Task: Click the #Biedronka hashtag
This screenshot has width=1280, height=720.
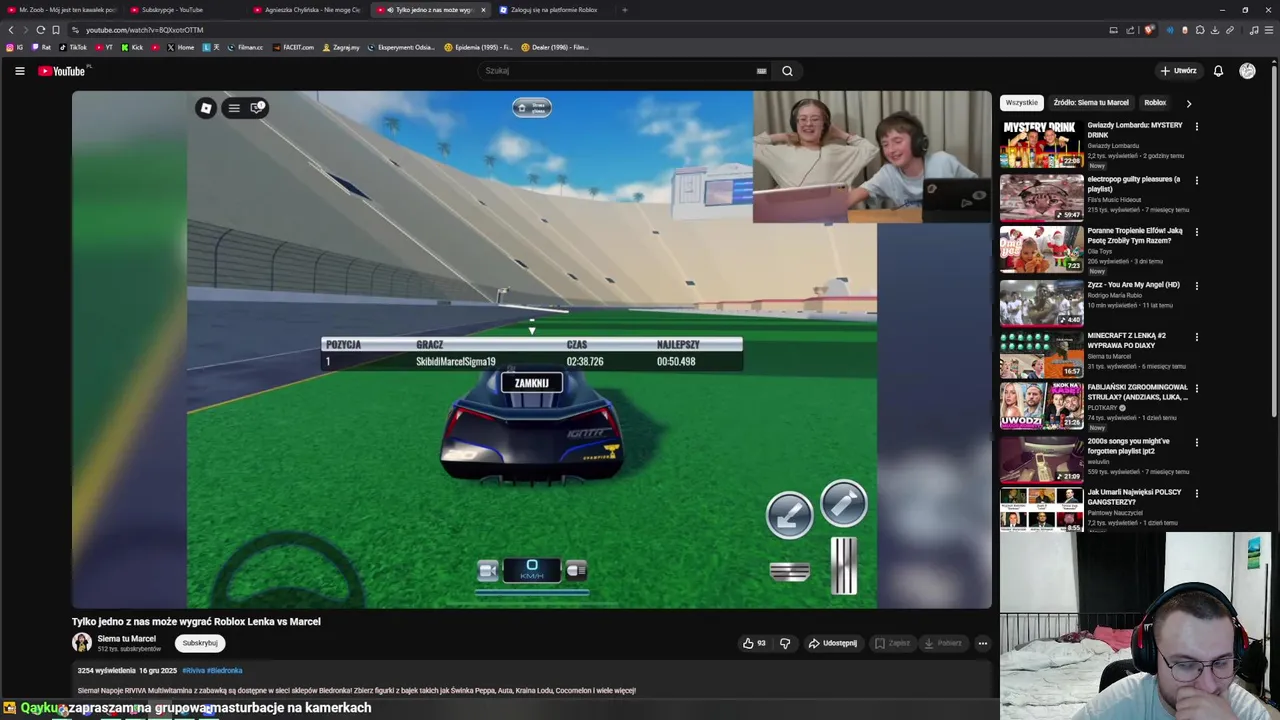Action: click(x=225, y=671)
